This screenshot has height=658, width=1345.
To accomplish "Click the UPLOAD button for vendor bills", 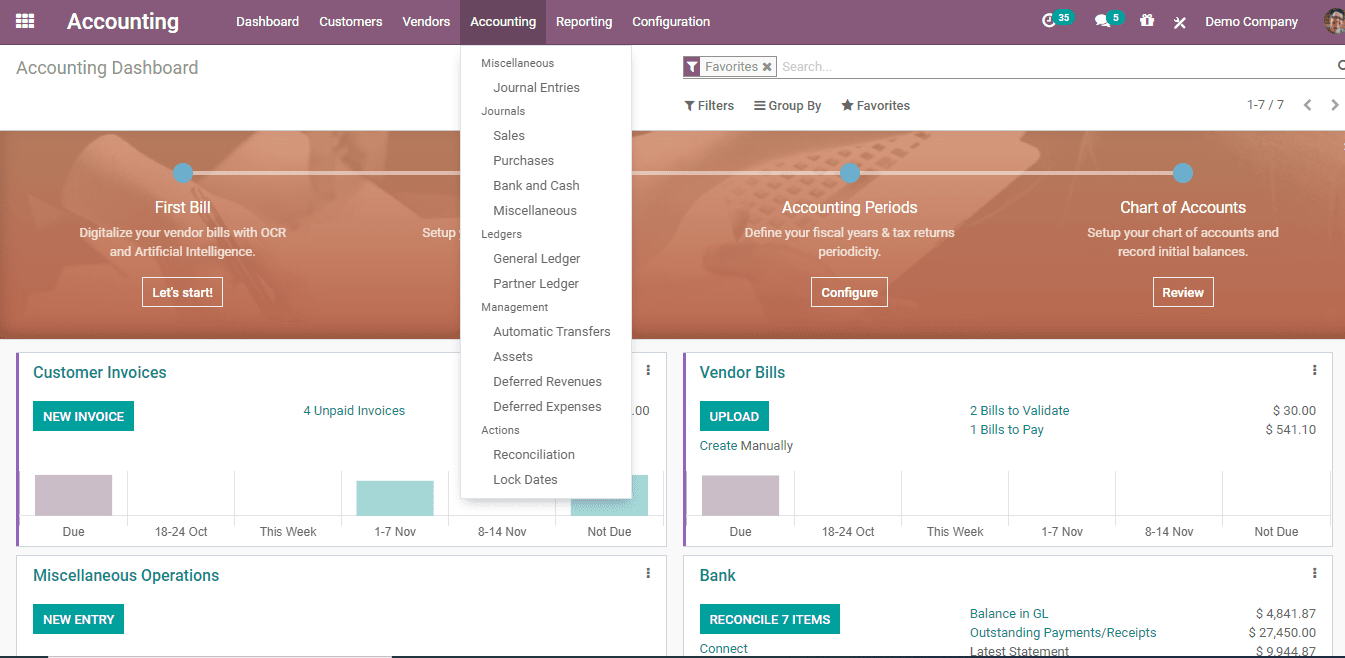I will coord(734,416).
